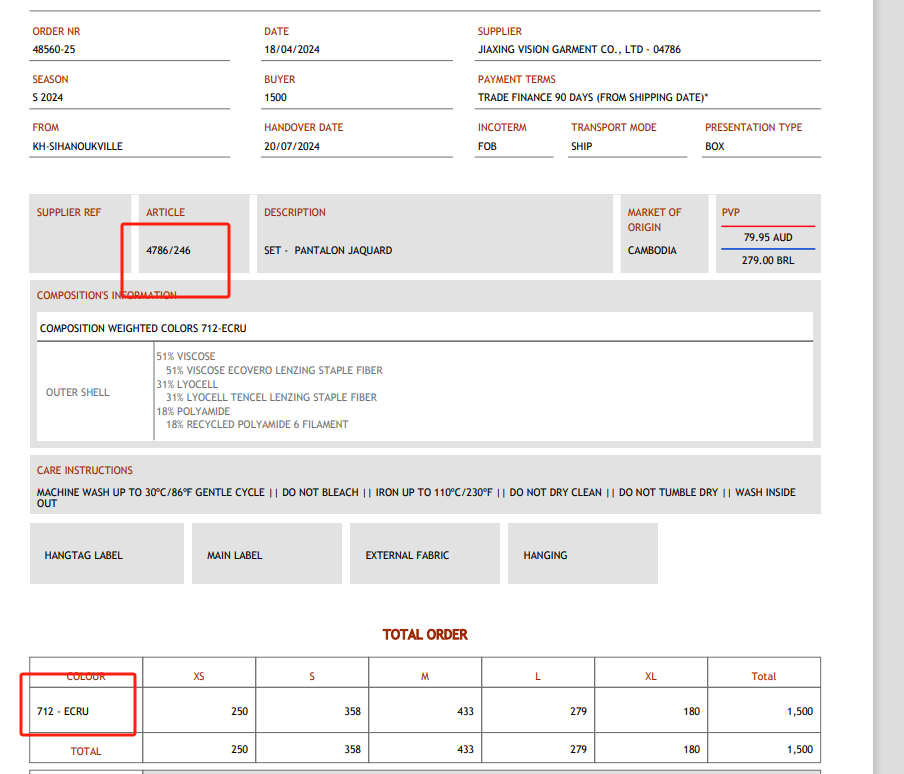
Task: Click the 712 - ECRU colour cell
Action: tap(63, 711)
